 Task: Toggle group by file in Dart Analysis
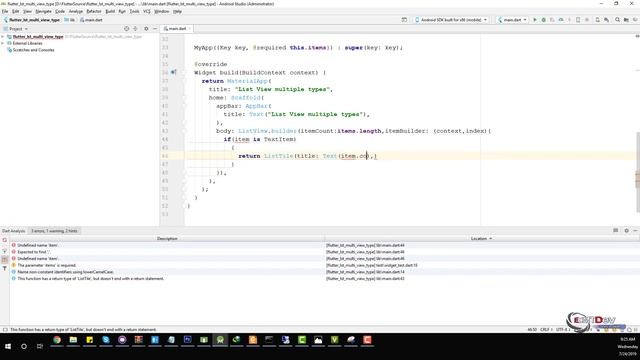[4, 260]
